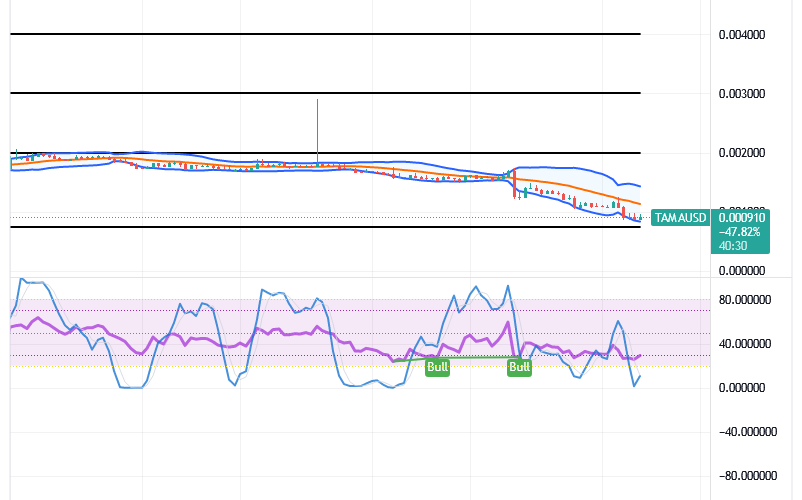Click the -47.82% change value
The height and width of the screenshot is (500, 802).
[740, 232]
